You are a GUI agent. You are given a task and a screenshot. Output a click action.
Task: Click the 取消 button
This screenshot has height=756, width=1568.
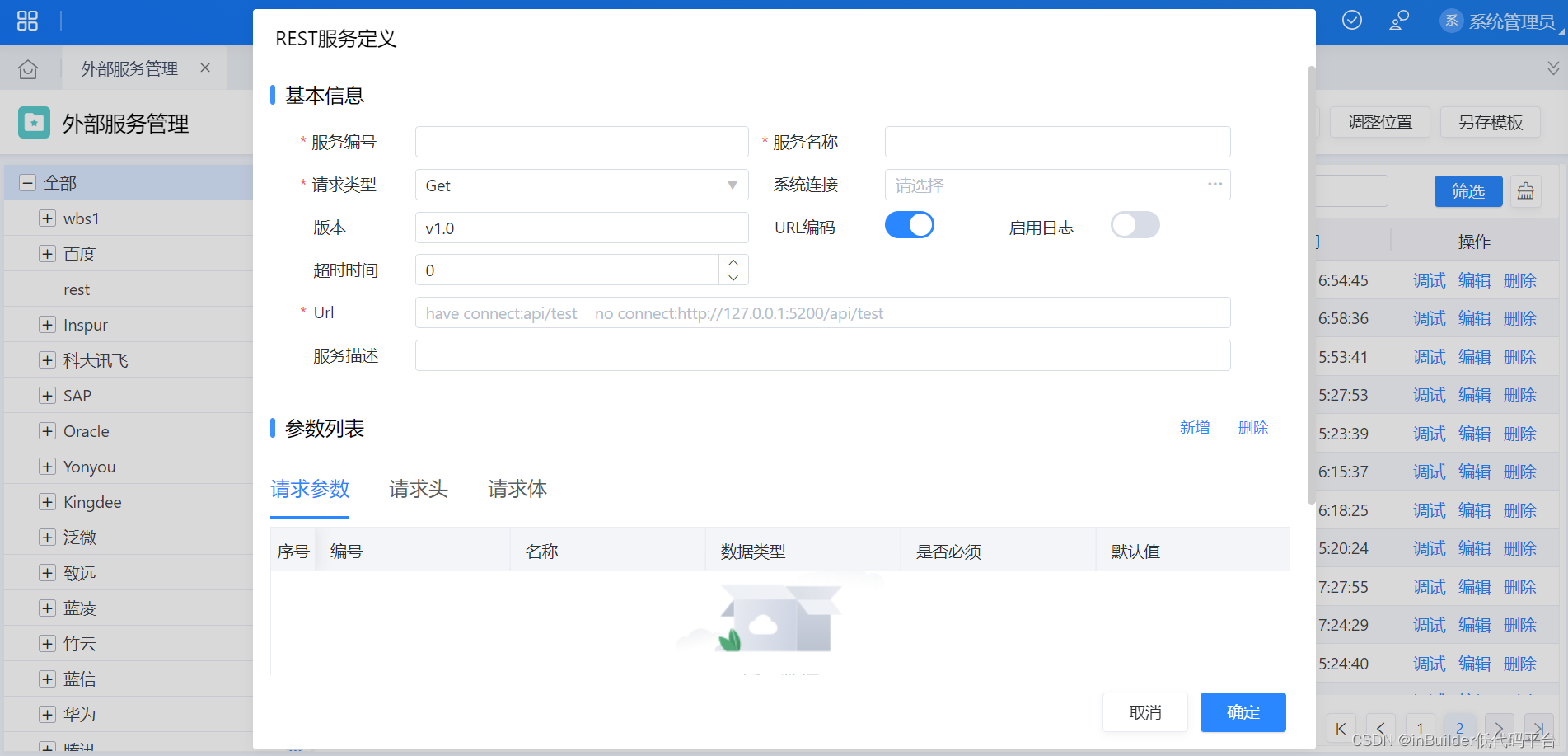(1145, 712)
